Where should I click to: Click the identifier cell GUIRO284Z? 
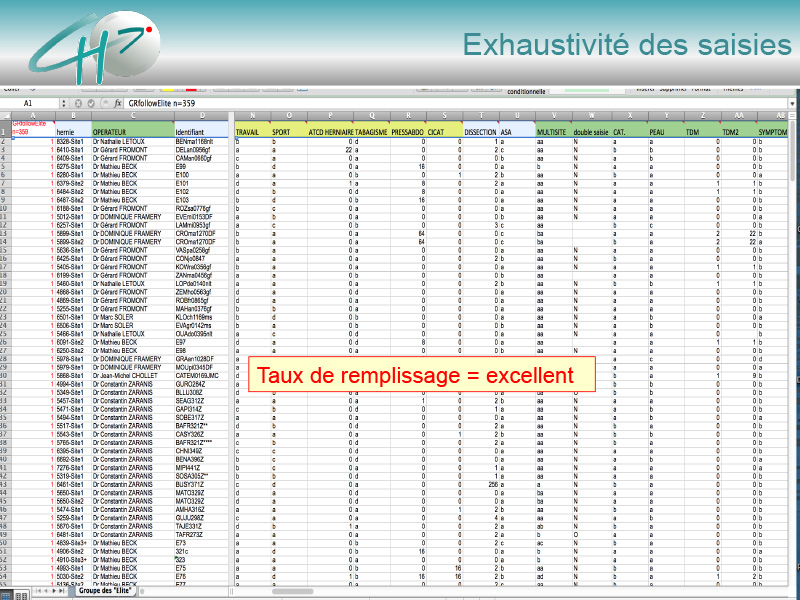coord(202,384)
